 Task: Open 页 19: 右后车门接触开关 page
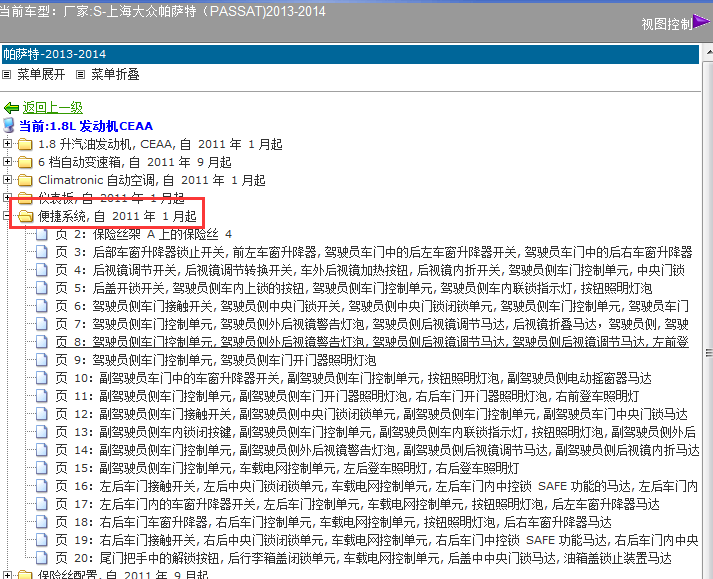point(377,540)
